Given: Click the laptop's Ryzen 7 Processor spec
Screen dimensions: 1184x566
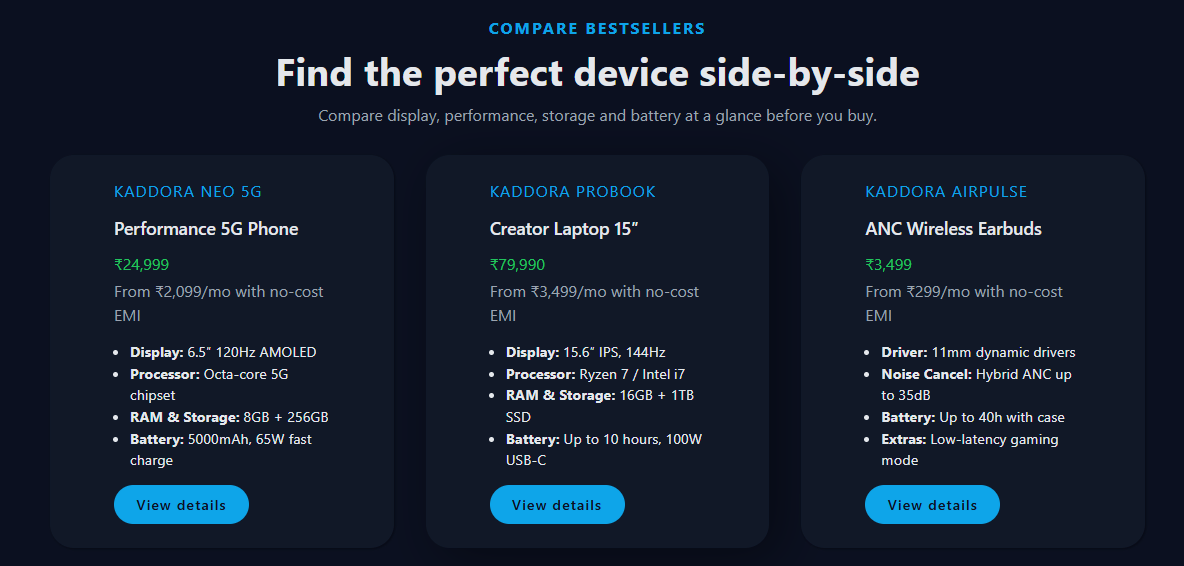Looking at the screenshot, I should coord(595,374).
